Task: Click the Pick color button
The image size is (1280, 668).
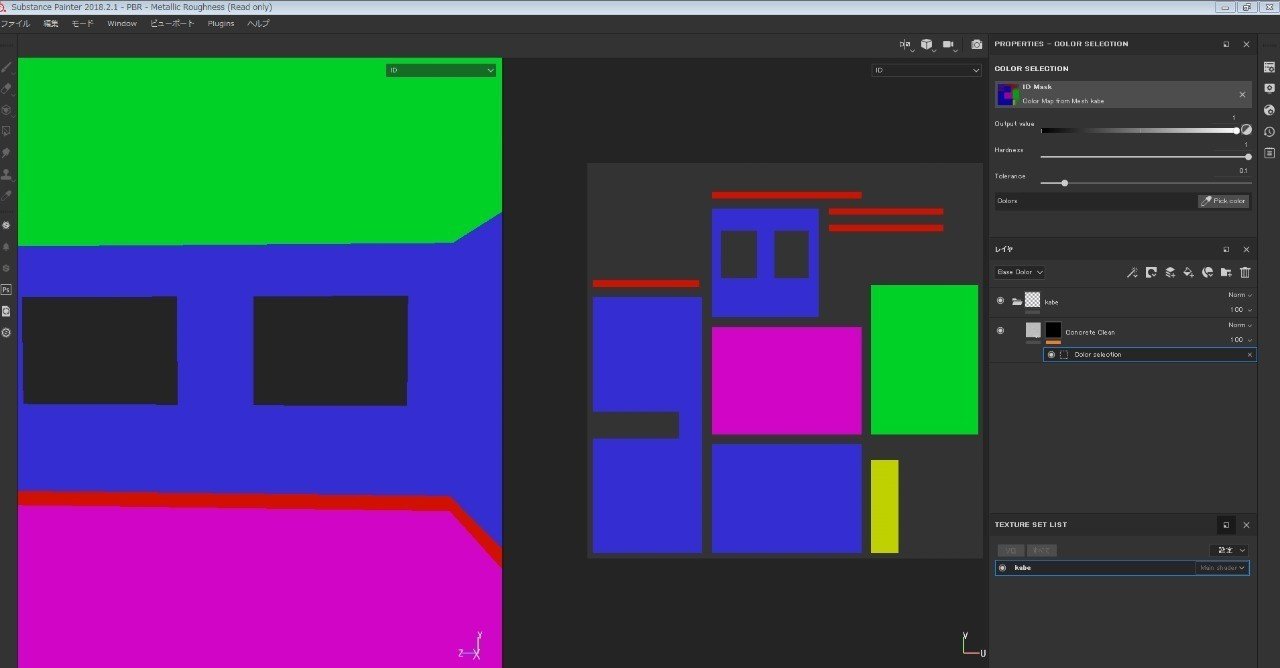Action: click(1223, 201)
